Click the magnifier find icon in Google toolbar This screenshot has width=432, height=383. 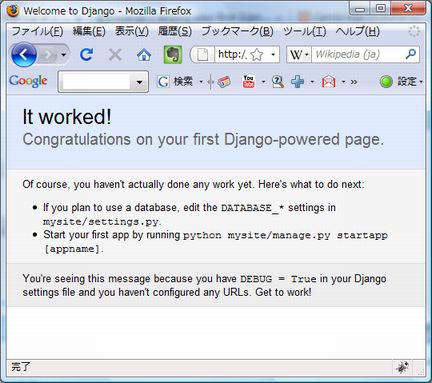[278, 82]
